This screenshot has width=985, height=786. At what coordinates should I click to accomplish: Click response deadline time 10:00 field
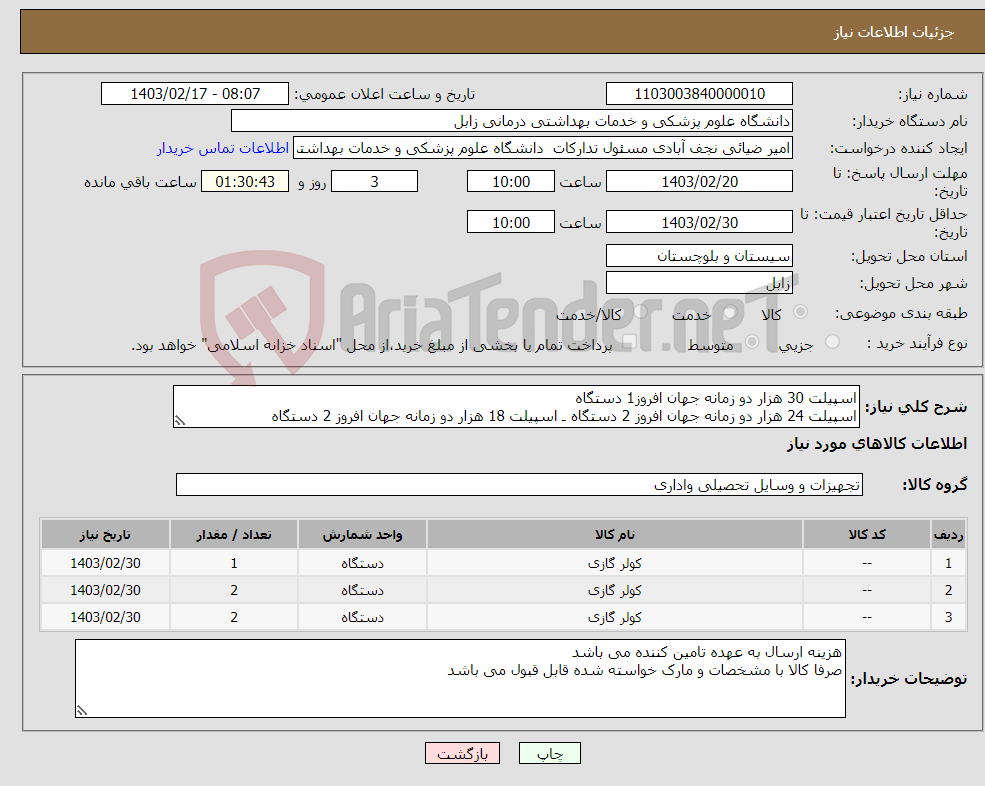click(511, 182)
